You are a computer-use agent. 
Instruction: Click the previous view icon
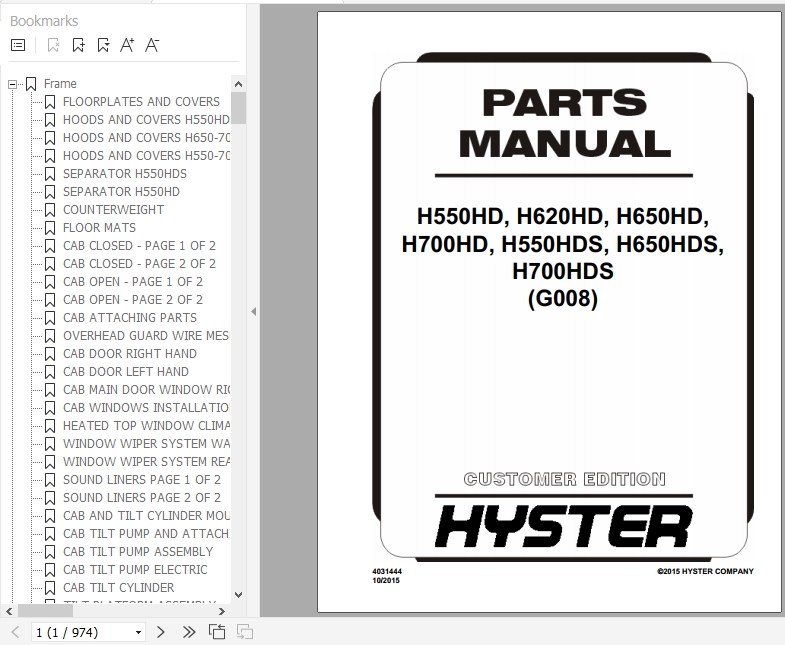(217, 632)
